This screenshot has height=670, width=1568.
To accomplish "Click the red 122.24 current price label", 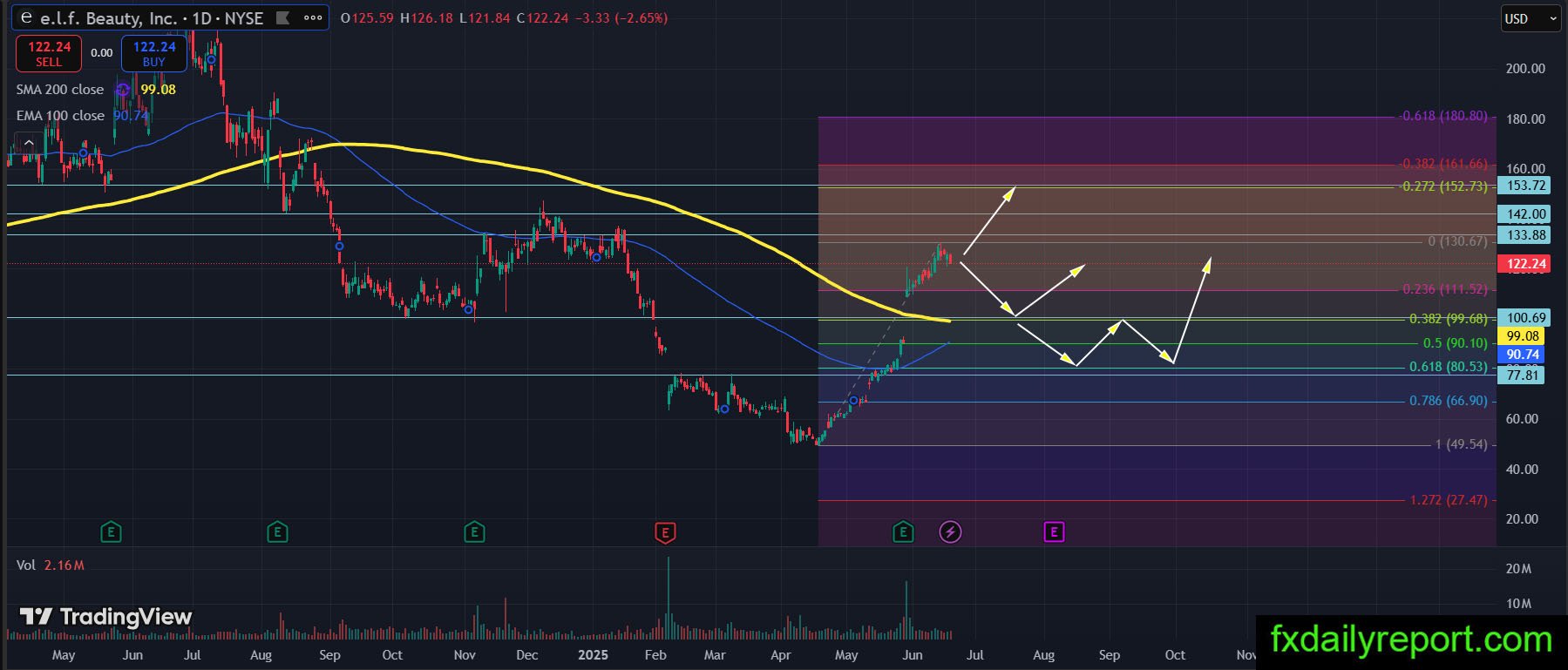I will (1523, 264).
